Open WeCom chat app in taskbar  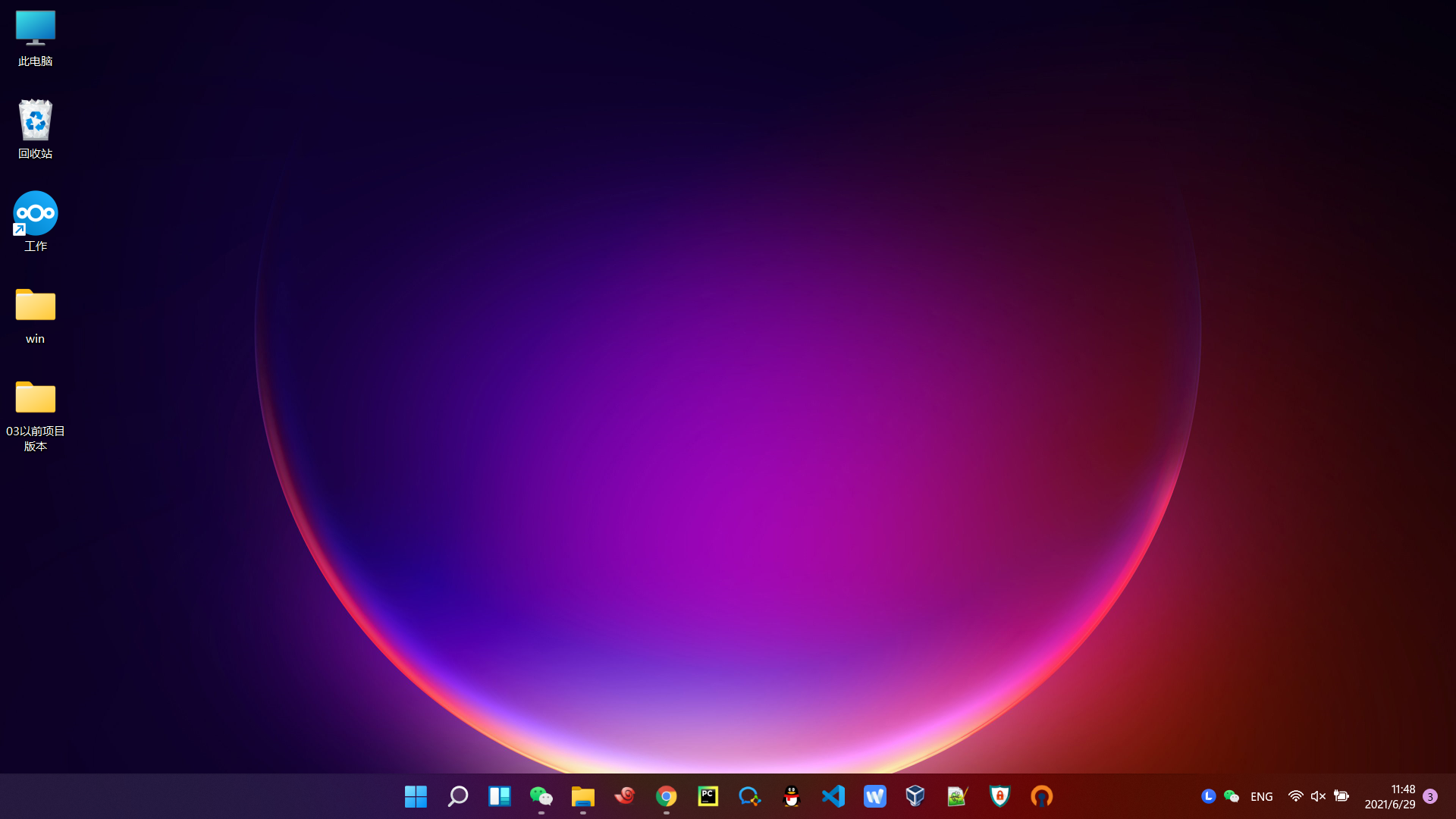749,796
